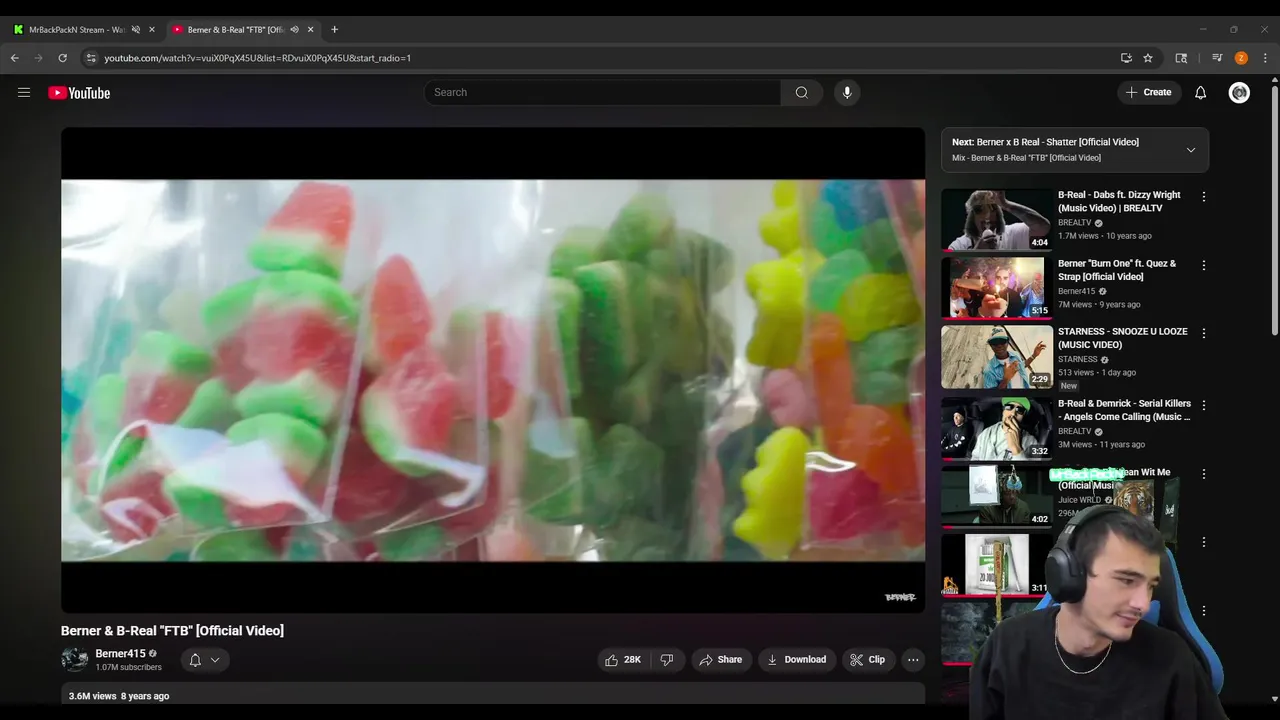Play B-Real Dabs ft. Dizzy Wright thumbnail
This screenshot has height=720, width=1280.
[997, 219]
